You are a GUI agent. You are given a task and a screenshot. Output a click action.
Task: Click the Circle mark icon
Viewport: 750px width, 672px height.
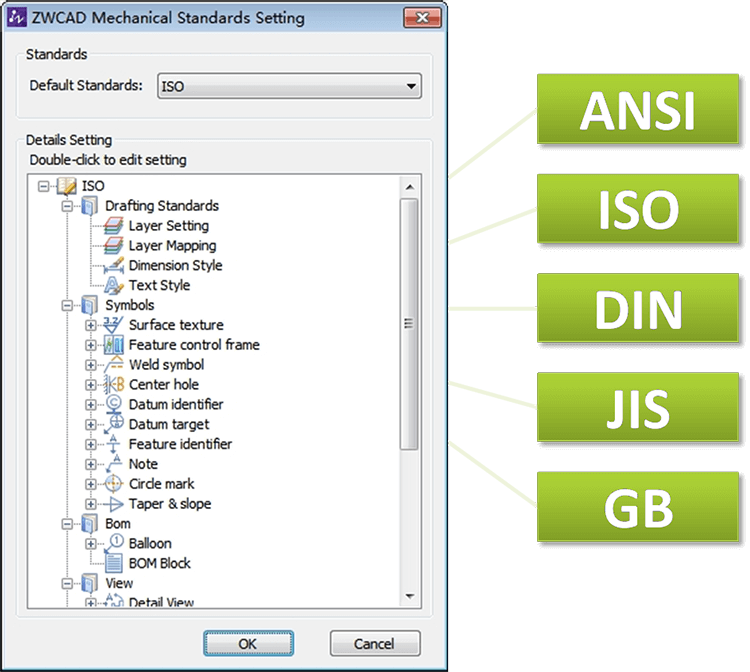[x=113, y=484]
